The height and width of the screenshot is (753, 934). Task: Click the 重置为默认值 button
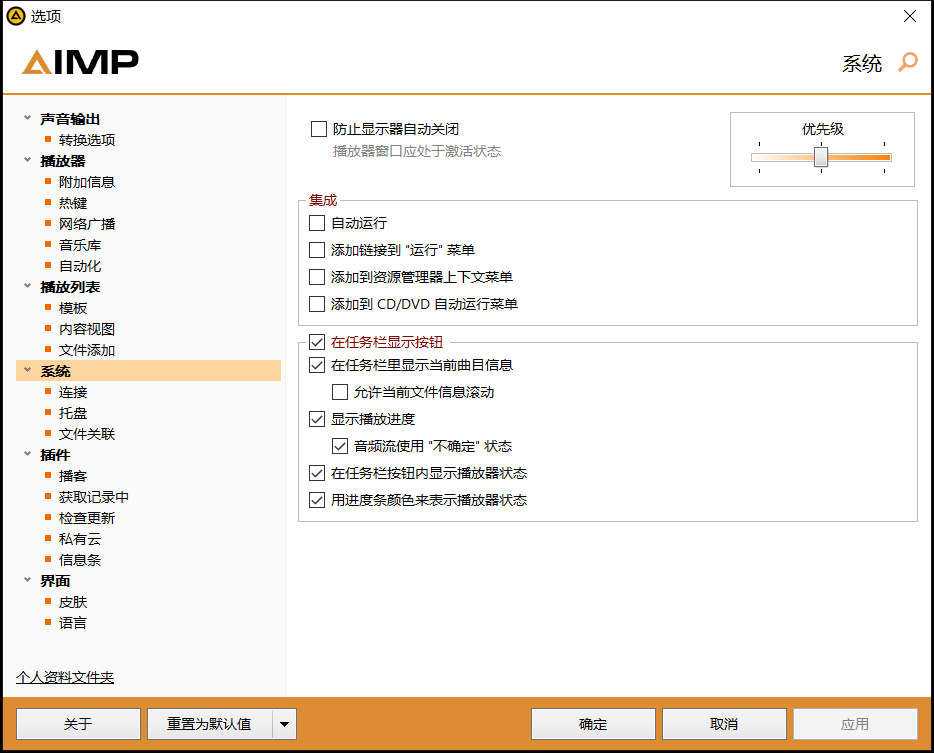[x=210, y=724]
